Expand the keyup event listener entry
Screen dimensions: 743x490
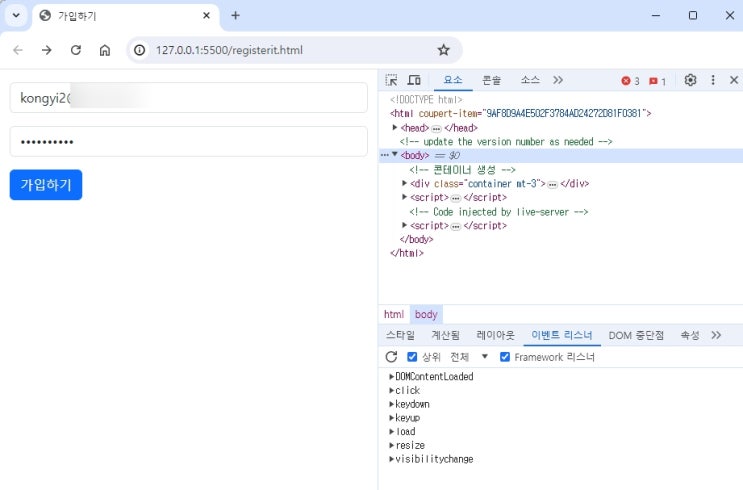point(391,417)
